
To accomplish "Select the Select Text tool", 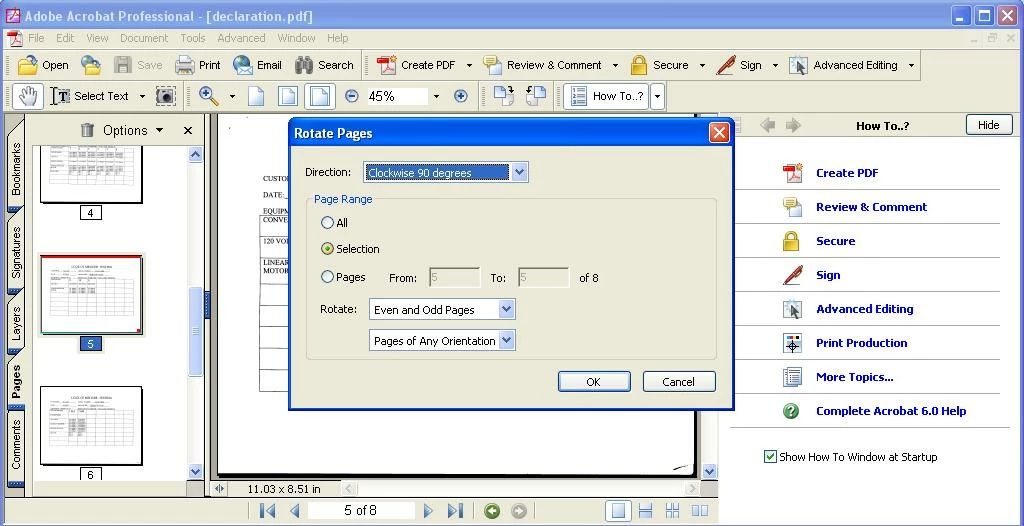I will point(90,96).
